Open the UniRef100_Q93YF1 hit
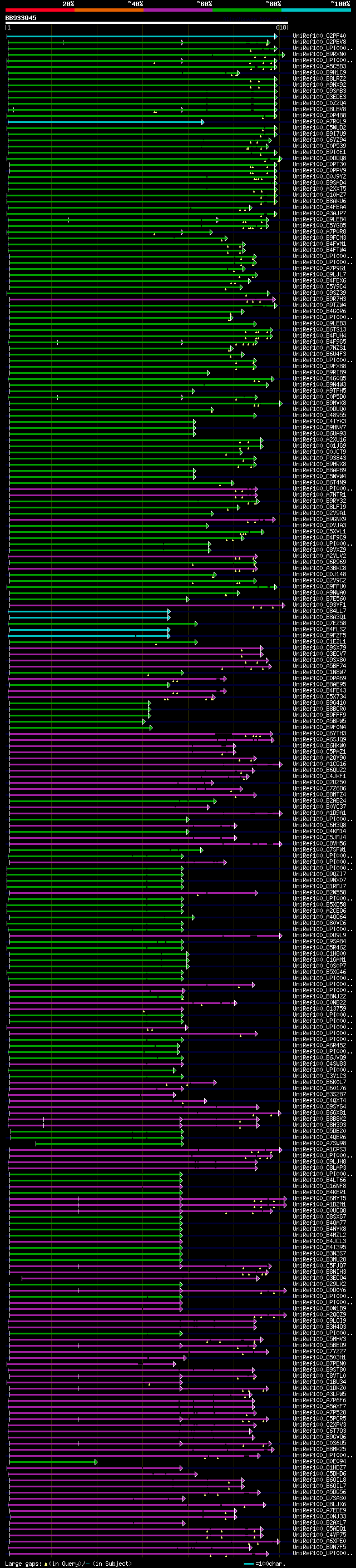The image size is (356, 1568). click(319, 605)
